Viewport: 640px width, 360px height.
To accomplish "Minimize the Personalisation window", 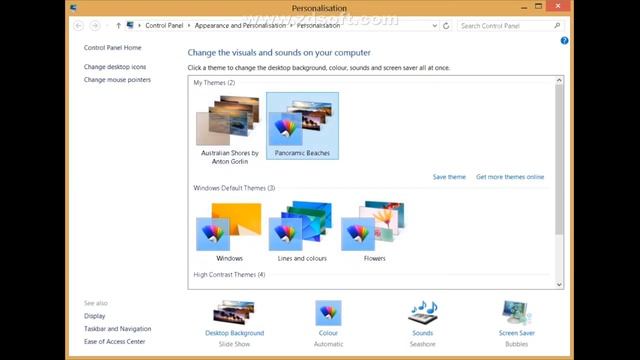I will (524, 7).
